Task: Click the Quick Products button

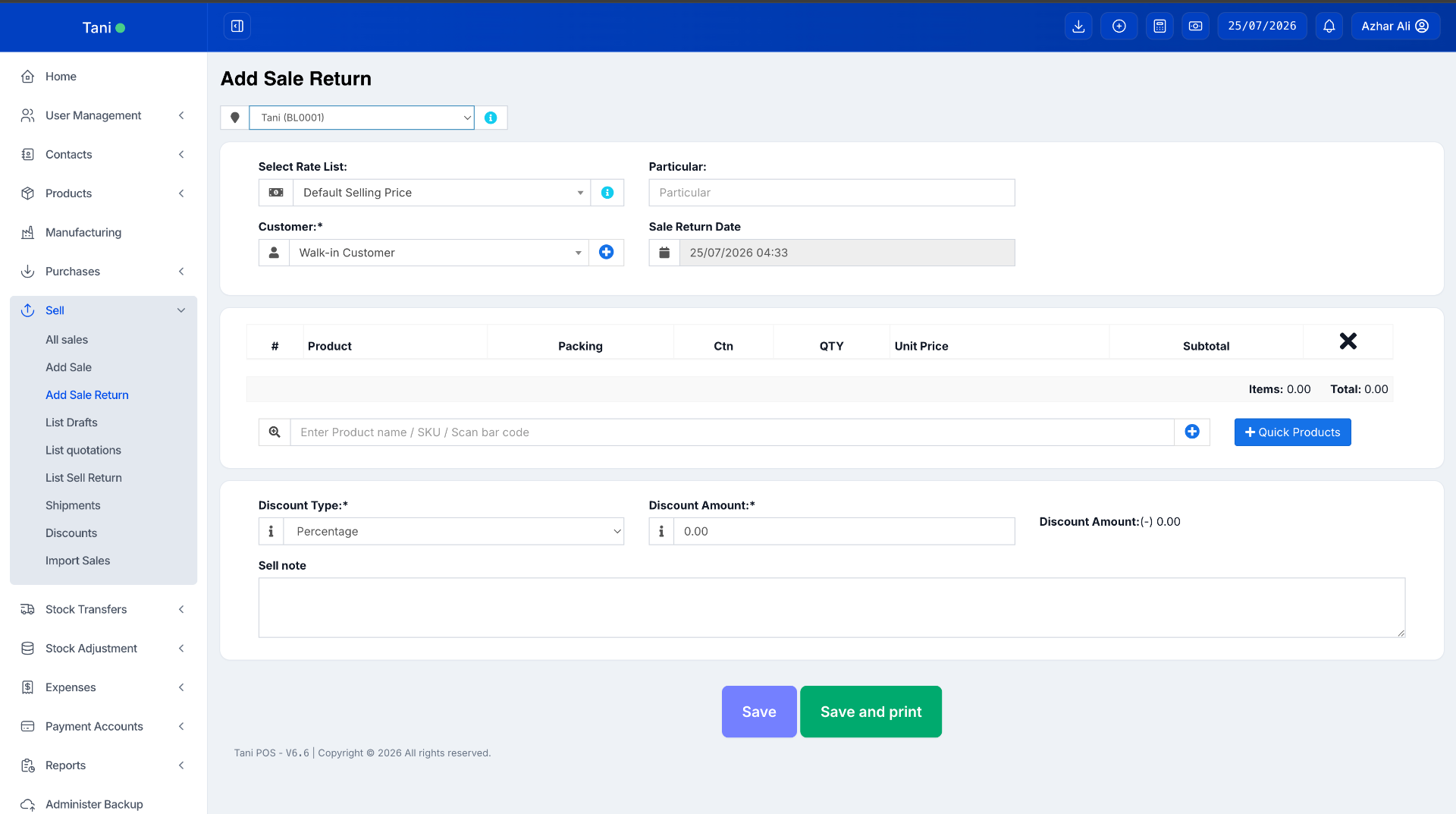Action: (x=1292, y=432)
